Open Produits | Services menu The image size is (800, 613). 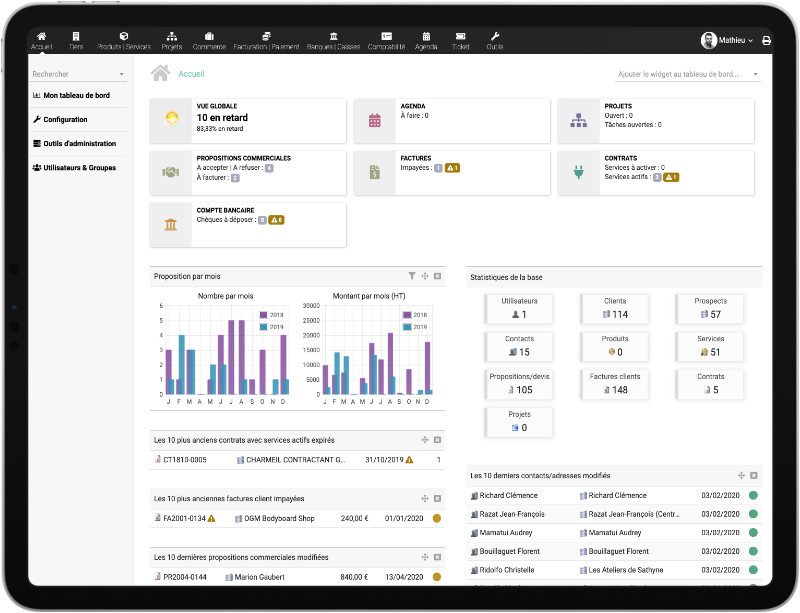tap(124, 41)
